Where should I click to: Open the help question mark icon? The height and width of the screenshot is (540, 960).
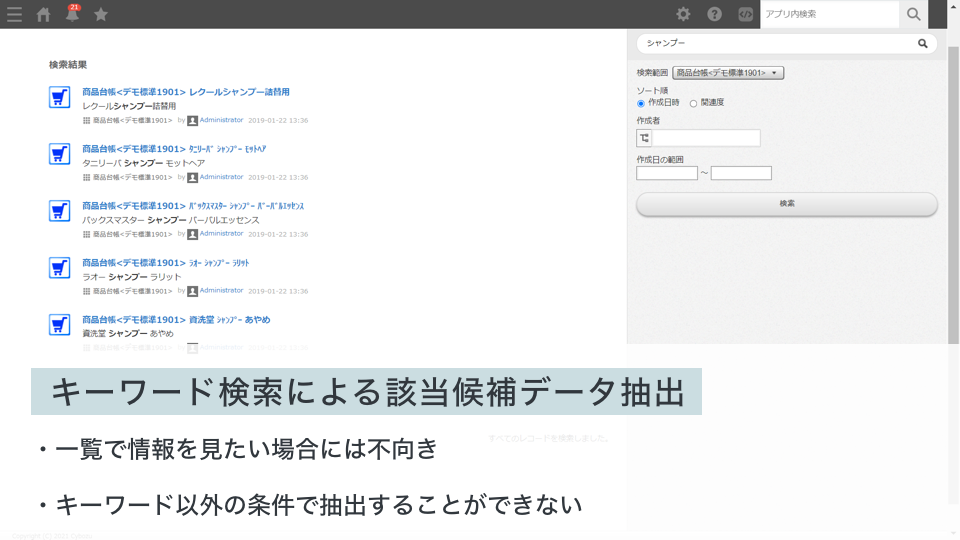pos(714,14)
